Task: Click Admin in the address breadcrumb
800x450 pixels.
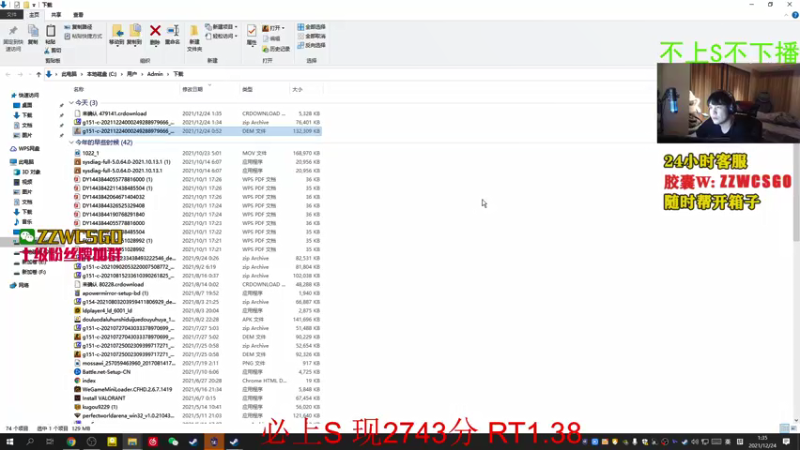Action: tap(155, 74)
